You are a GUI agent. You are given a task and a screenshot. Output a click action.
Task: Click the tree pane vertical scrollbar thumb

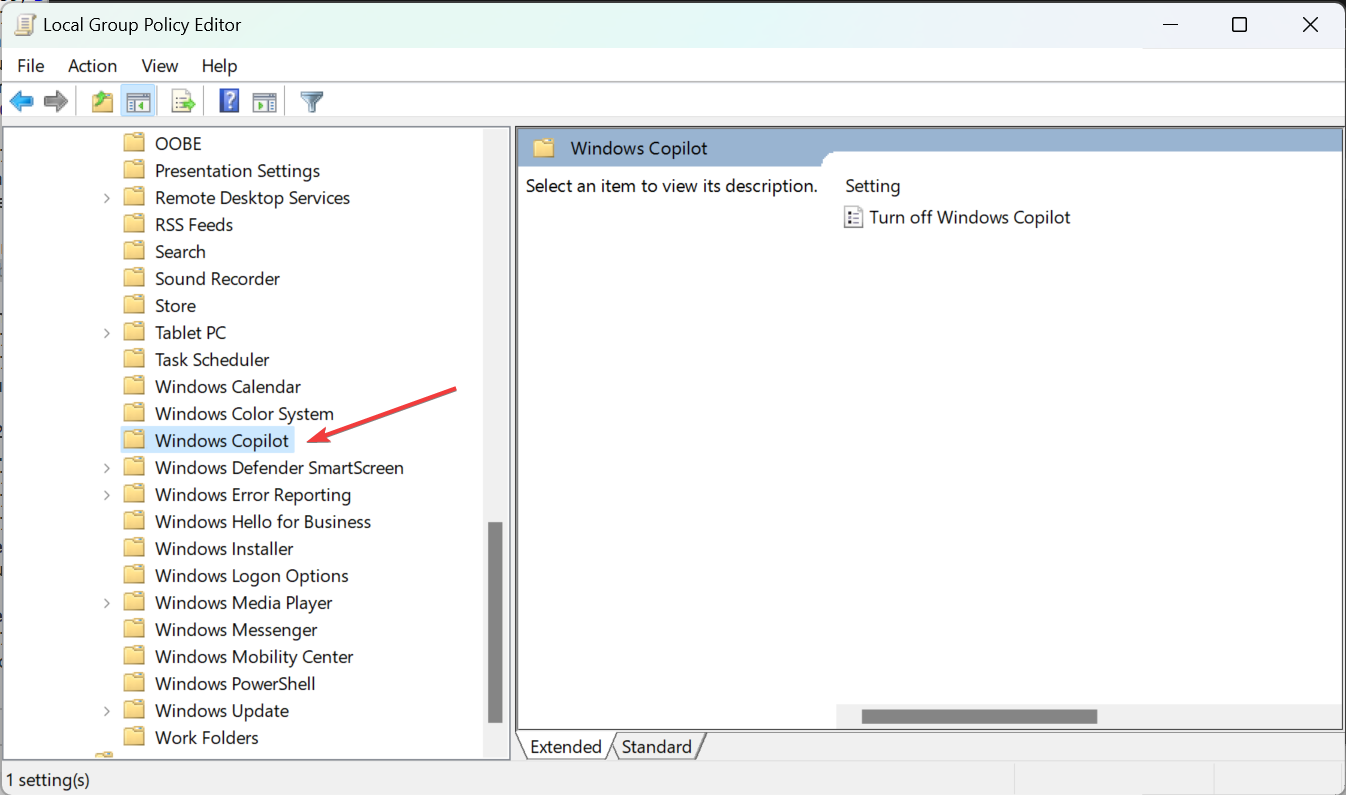click(495, 621)
